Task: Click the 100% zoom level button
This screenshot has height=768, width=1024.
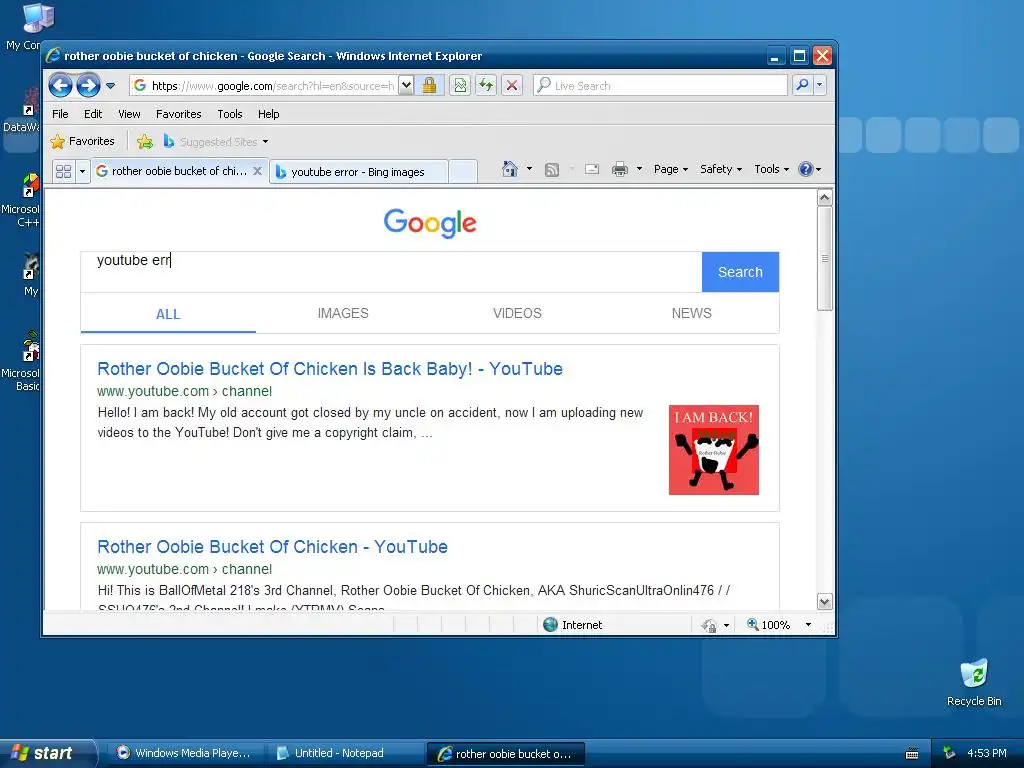Action: (769, 625)
